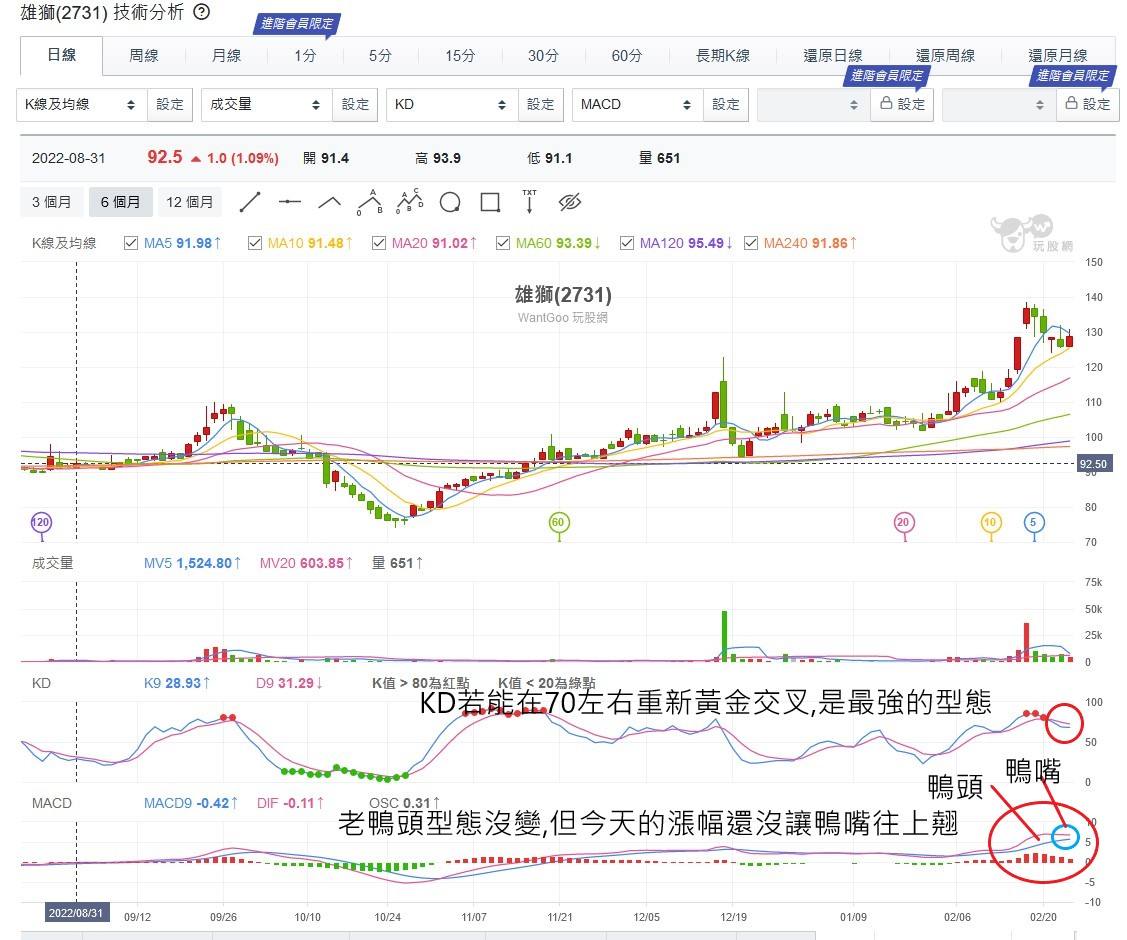Click the D9 31.29 indicator value
Viewport: 1127px width, 940px height.
click(289, 683)
